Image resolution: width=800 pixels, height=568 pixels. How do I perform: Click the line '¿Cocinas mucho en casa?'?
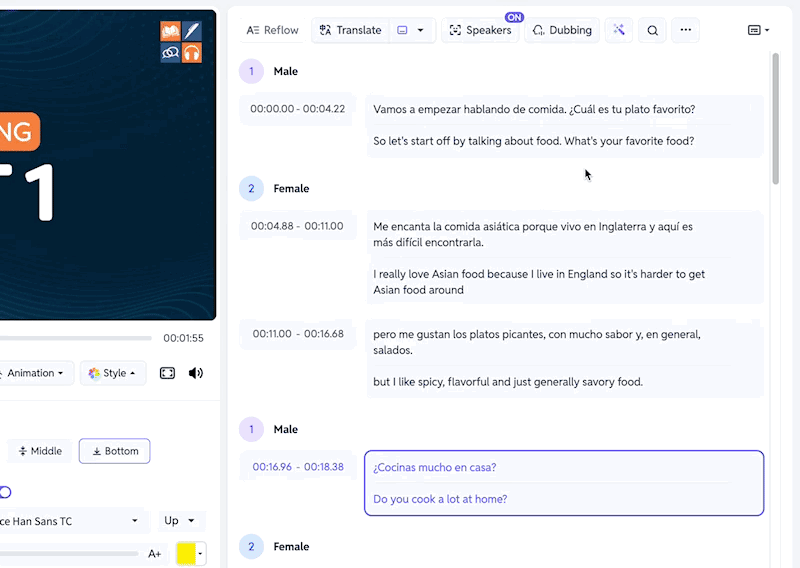click(435, 467)
